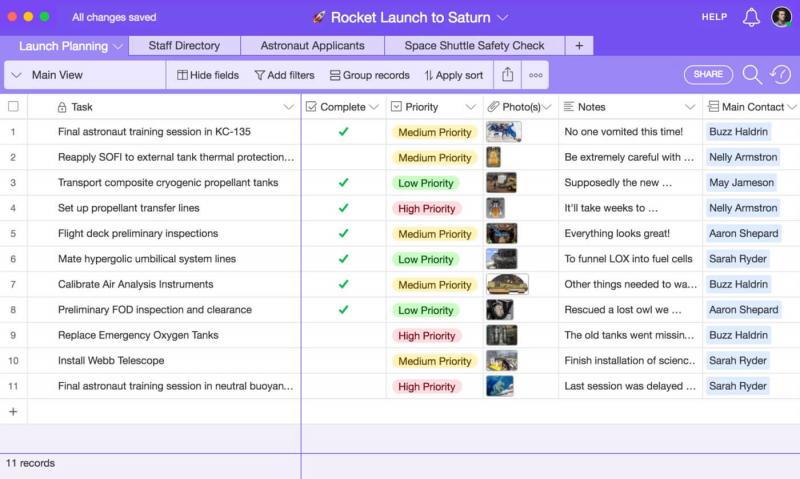
Task: Click the Main Contact linked-record icon
Action: (x=713, y=107)
